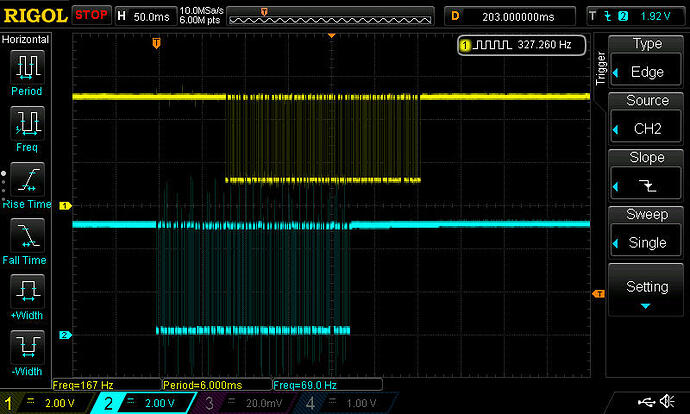690x414 pixels.
Task: Click the measurement menu page indicator dots
Action: tap(4, 187)
